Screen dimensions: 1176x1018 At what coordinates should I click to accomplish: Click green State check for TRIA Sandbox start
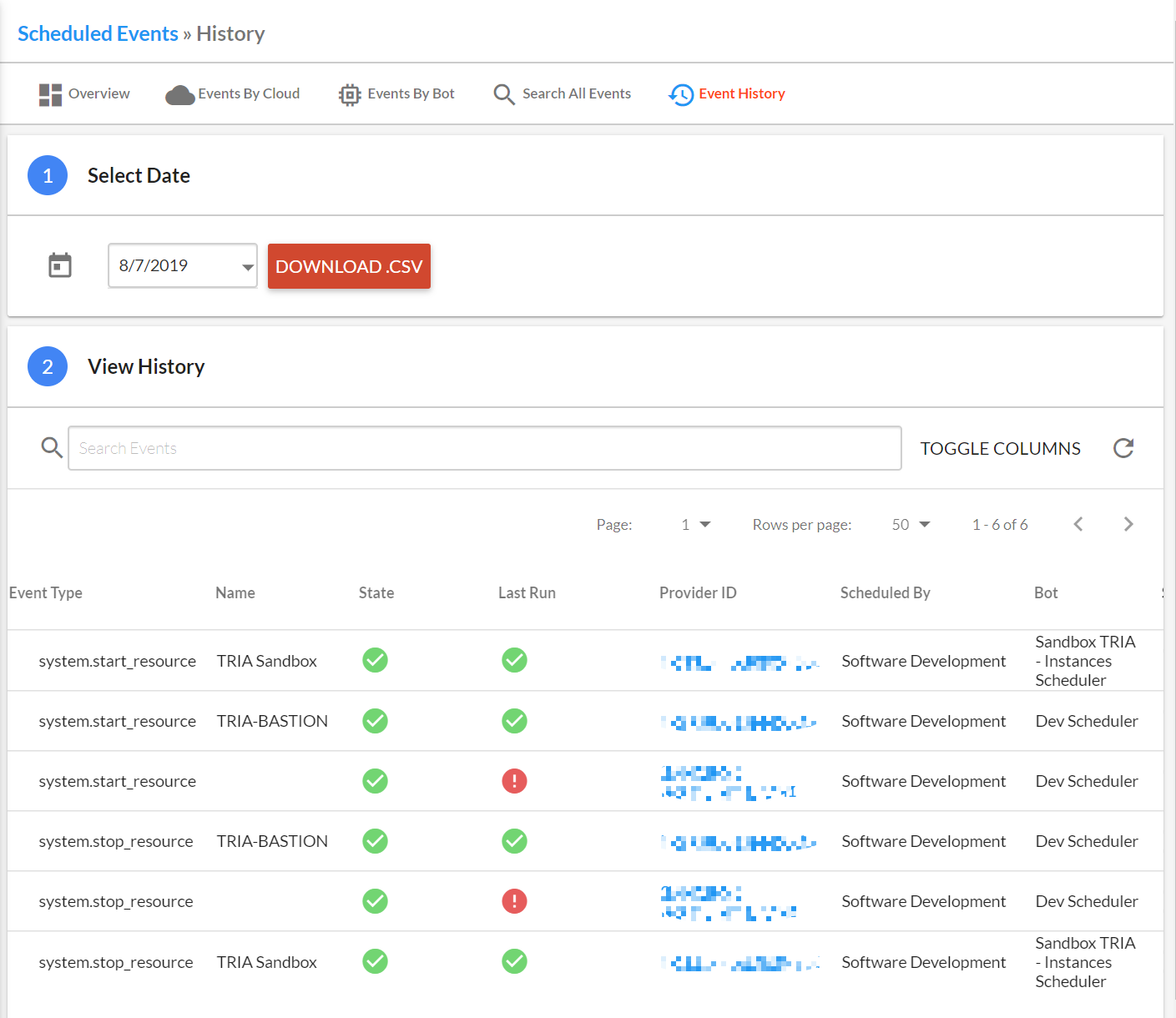tap(375, 660)
